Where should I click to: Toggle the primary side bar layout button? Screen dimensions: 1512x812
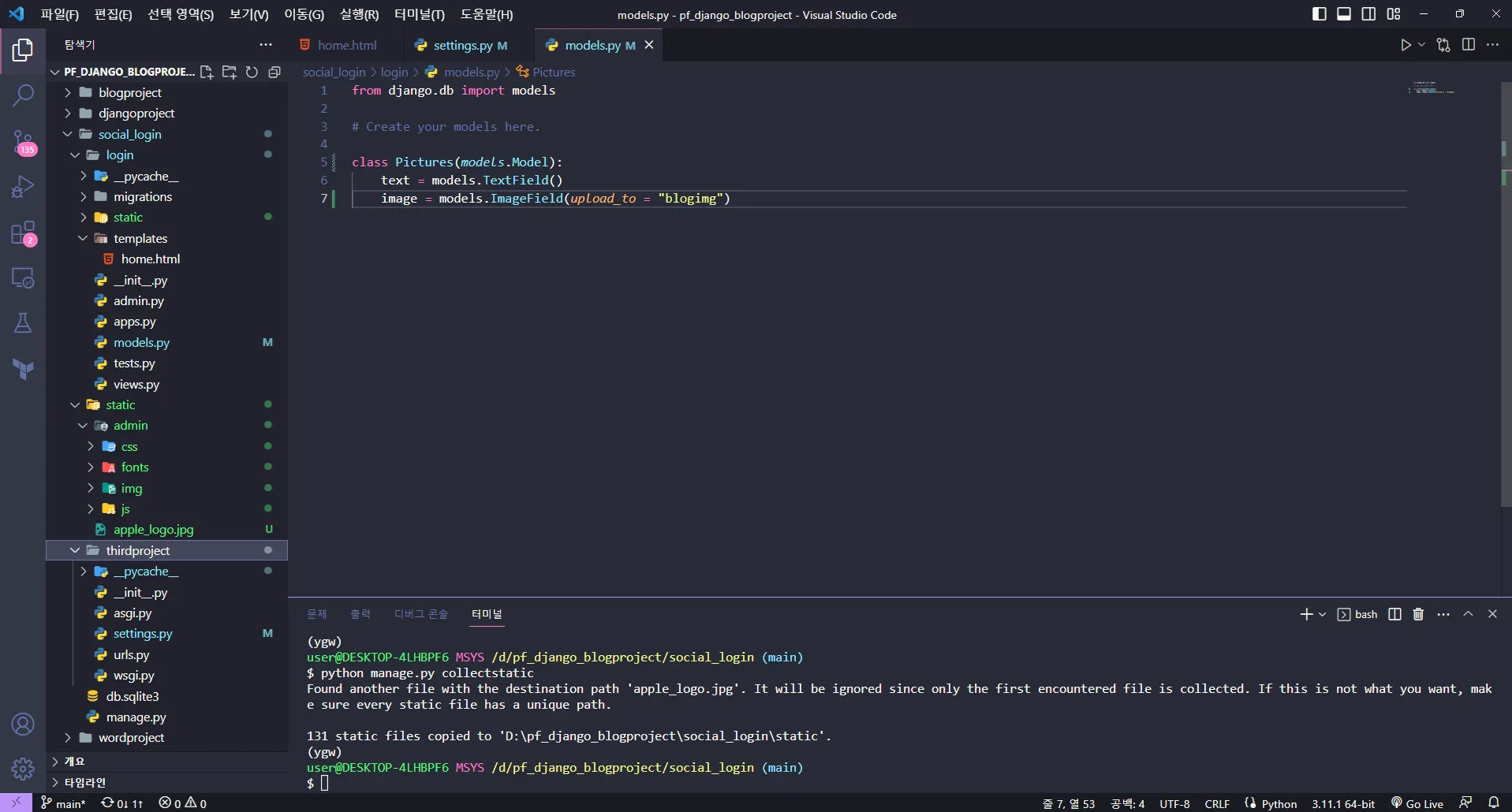[x=1319, y=14]
